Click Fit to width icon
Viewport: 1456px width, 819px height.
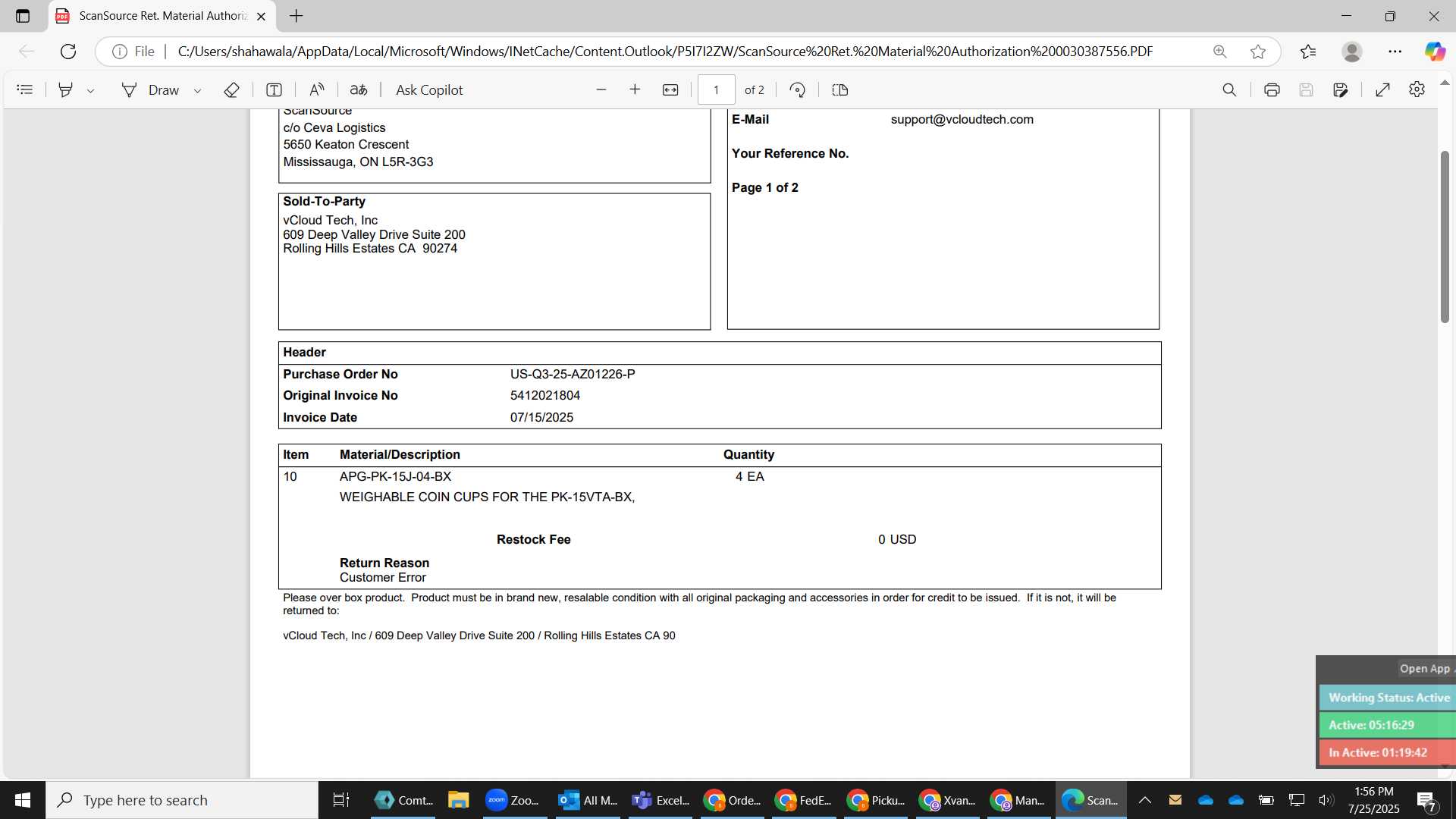click(670, 89)
